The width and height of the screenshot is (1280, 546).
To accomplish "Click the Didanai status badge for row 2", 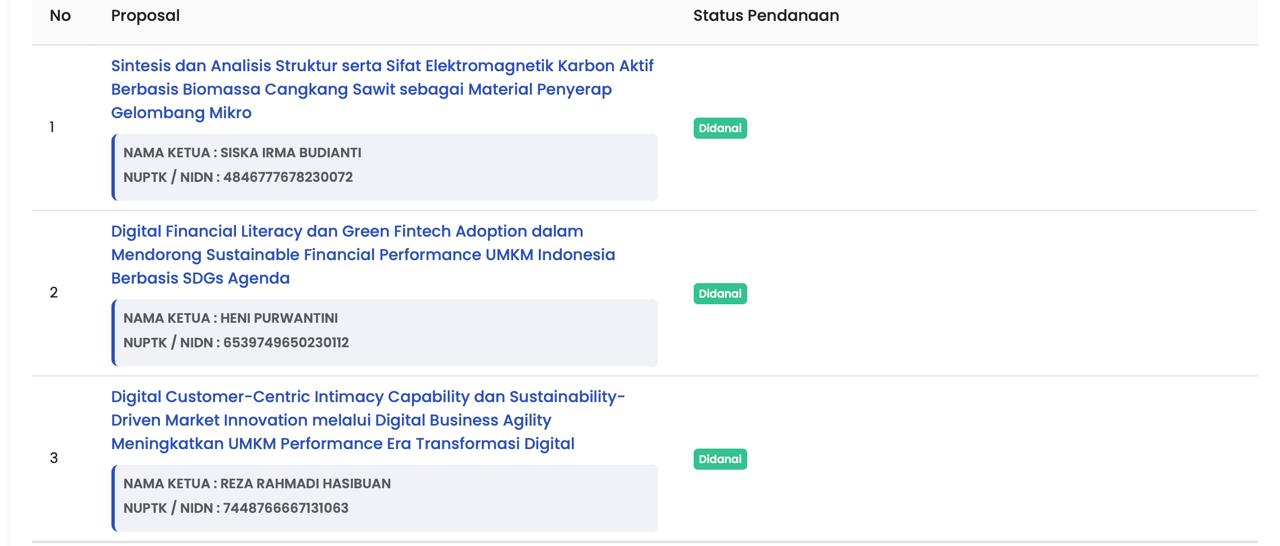I will click(x=720, y=294).
